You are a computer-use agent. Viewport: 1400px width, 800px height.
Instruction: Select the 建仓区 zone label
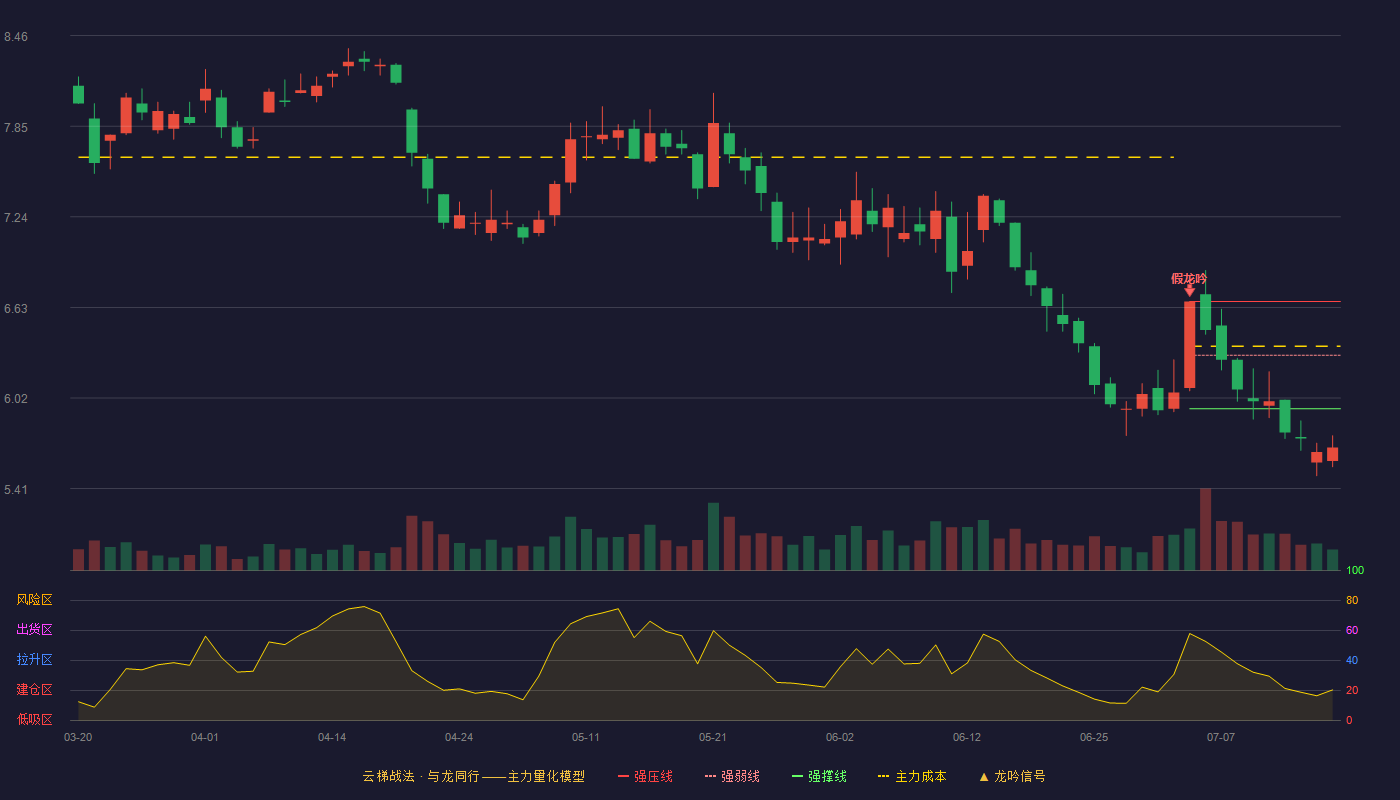coord(34,690)
